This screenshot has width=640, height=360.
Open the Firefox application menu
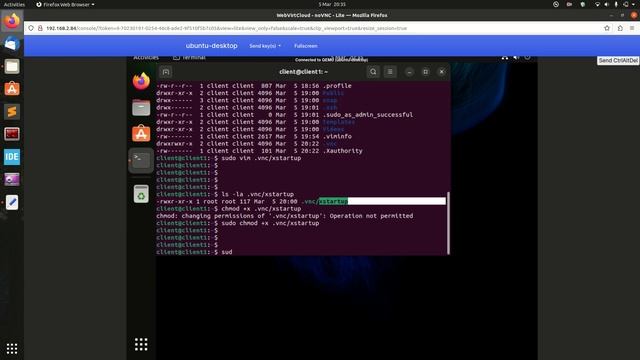click(632, 28)
